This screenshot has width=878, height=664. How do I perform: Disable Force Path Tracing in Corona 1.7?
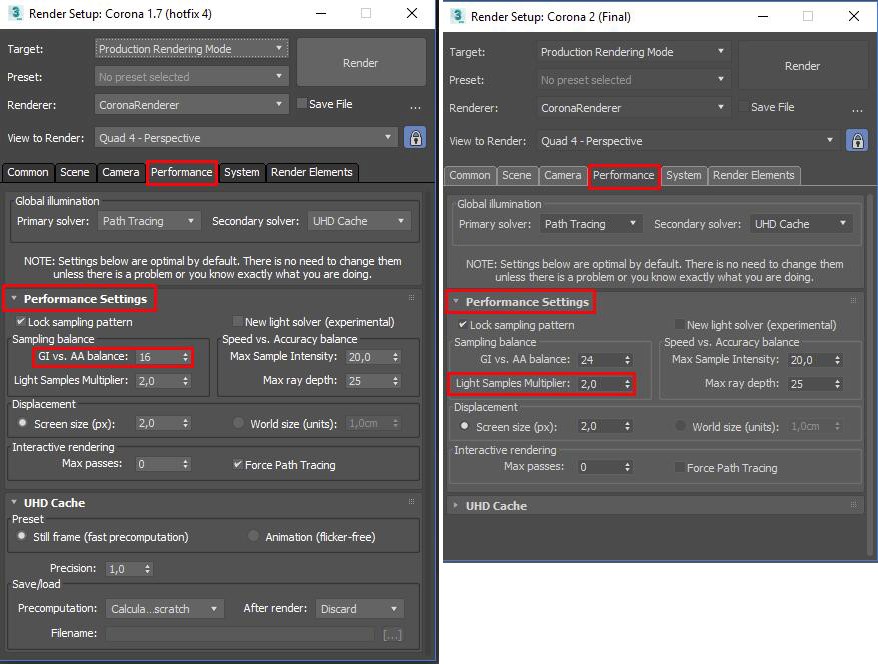238,464
